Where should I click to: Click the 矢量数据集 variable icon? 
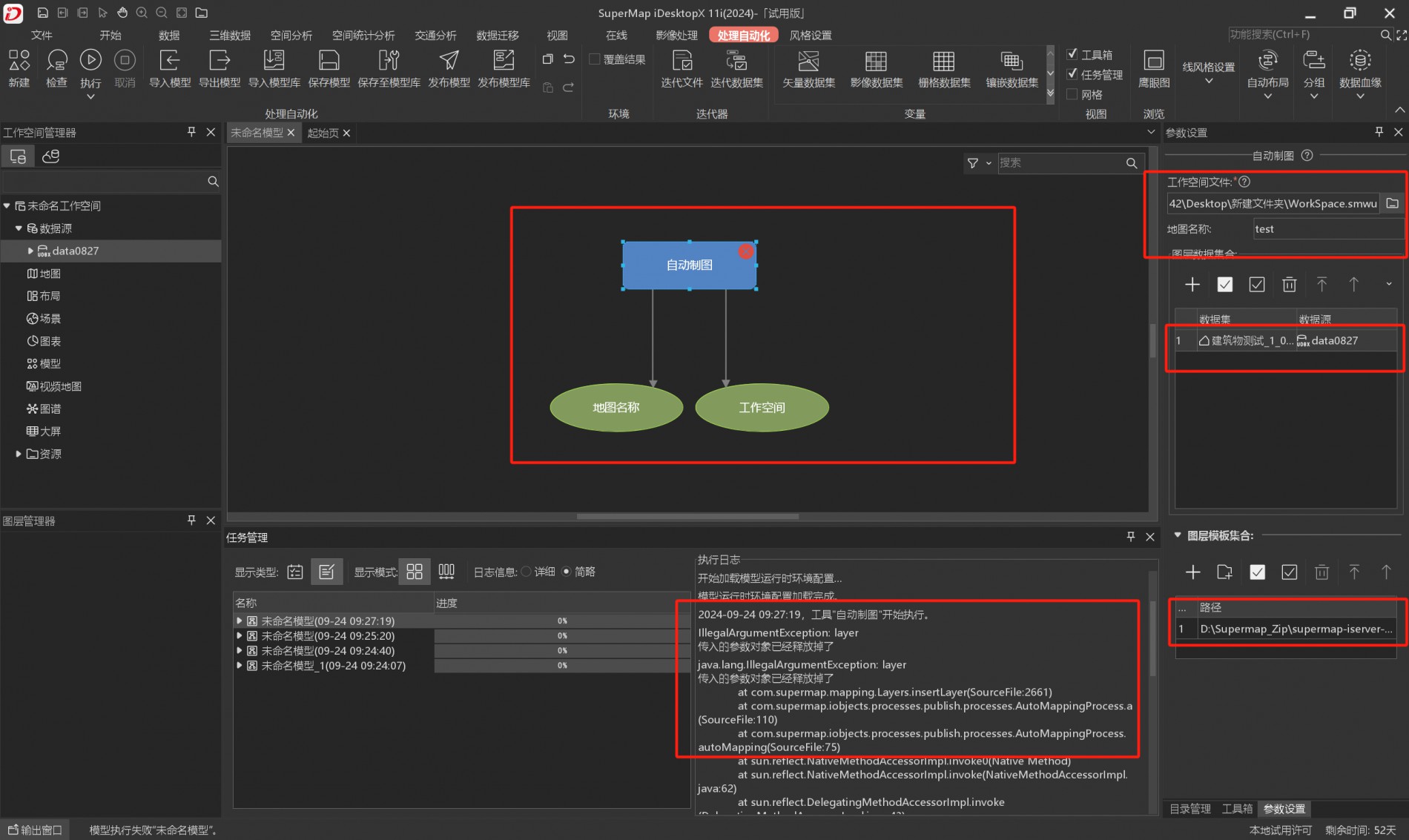coord(808,61)
